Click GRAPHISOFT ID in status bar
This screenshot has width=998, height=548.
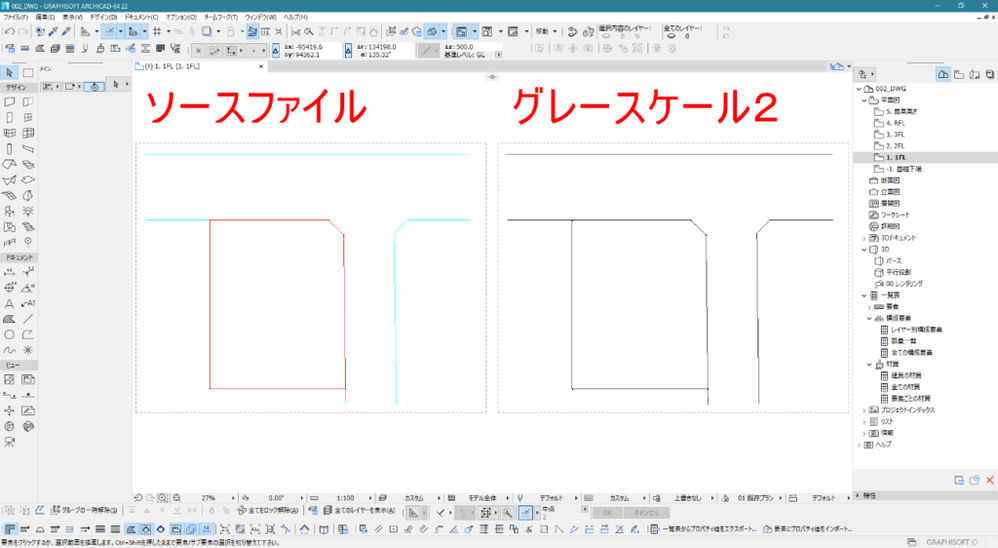pos(950,542)
